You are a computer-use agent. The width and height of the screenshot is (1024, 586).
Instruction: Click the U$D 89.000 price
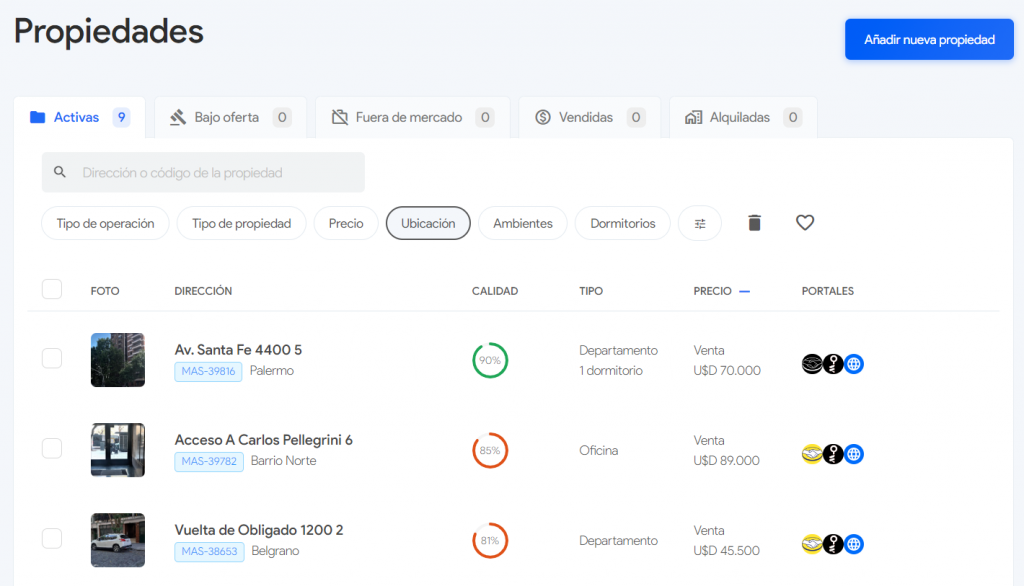(726, 461)
